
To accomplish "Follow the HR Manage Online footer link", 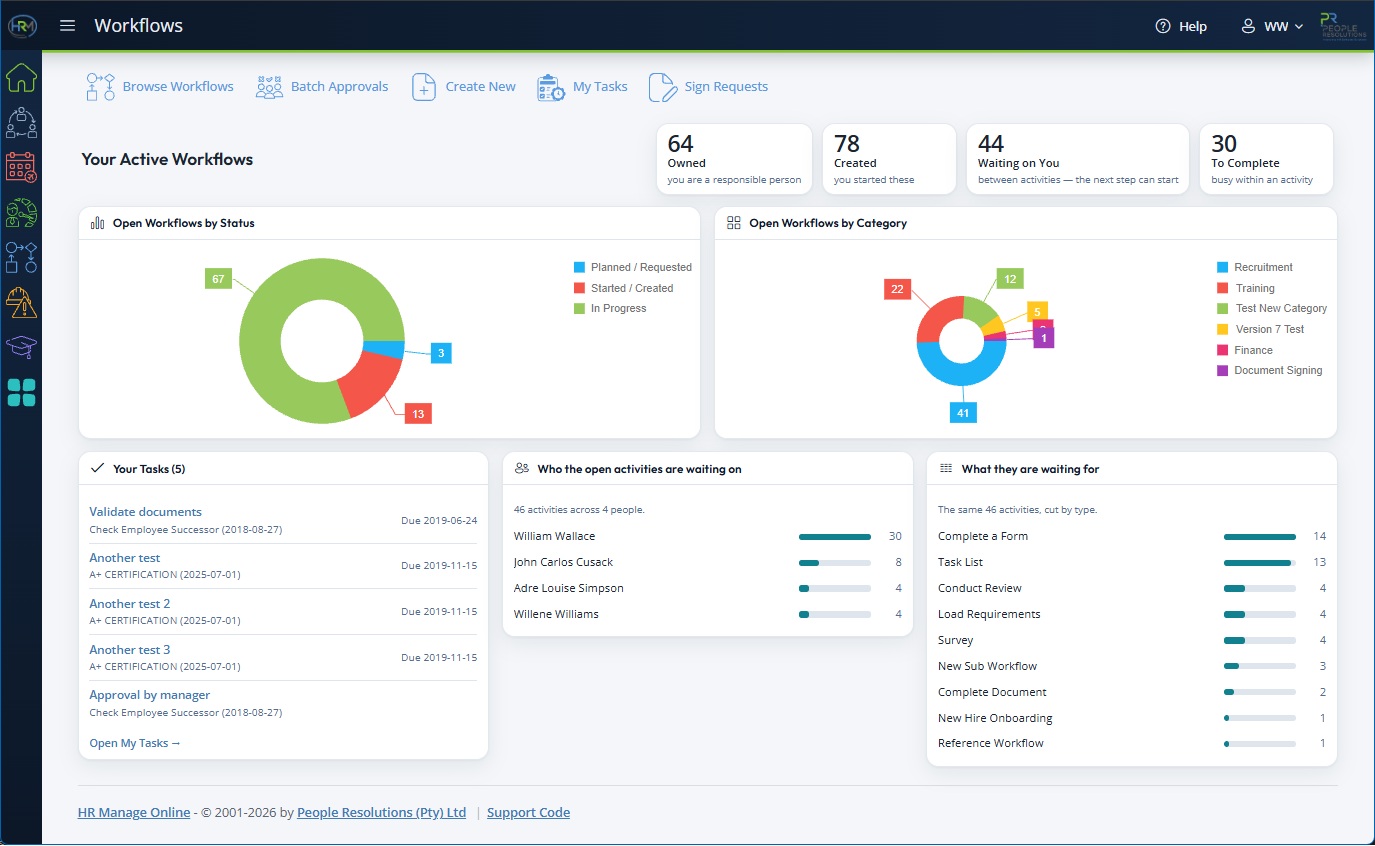I will (134, 813).
